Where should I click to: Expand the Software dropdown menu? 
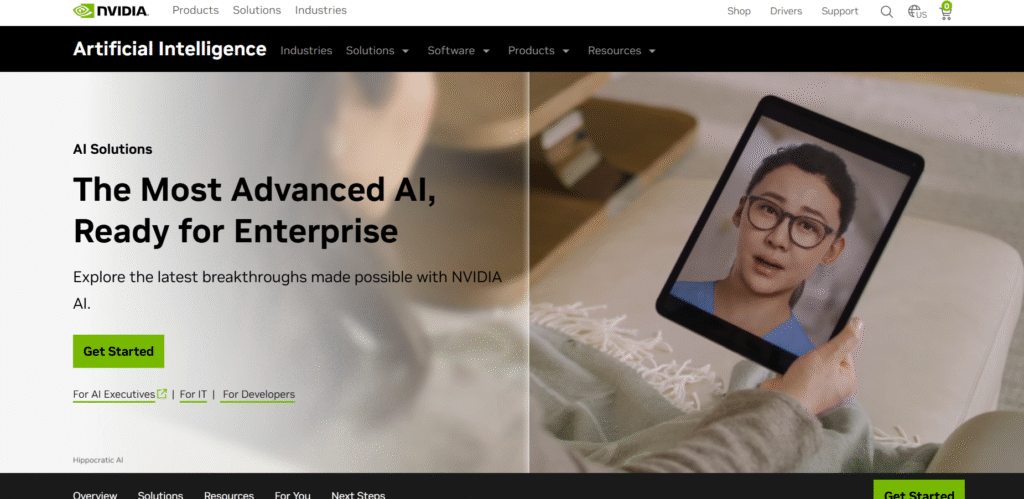458,50
